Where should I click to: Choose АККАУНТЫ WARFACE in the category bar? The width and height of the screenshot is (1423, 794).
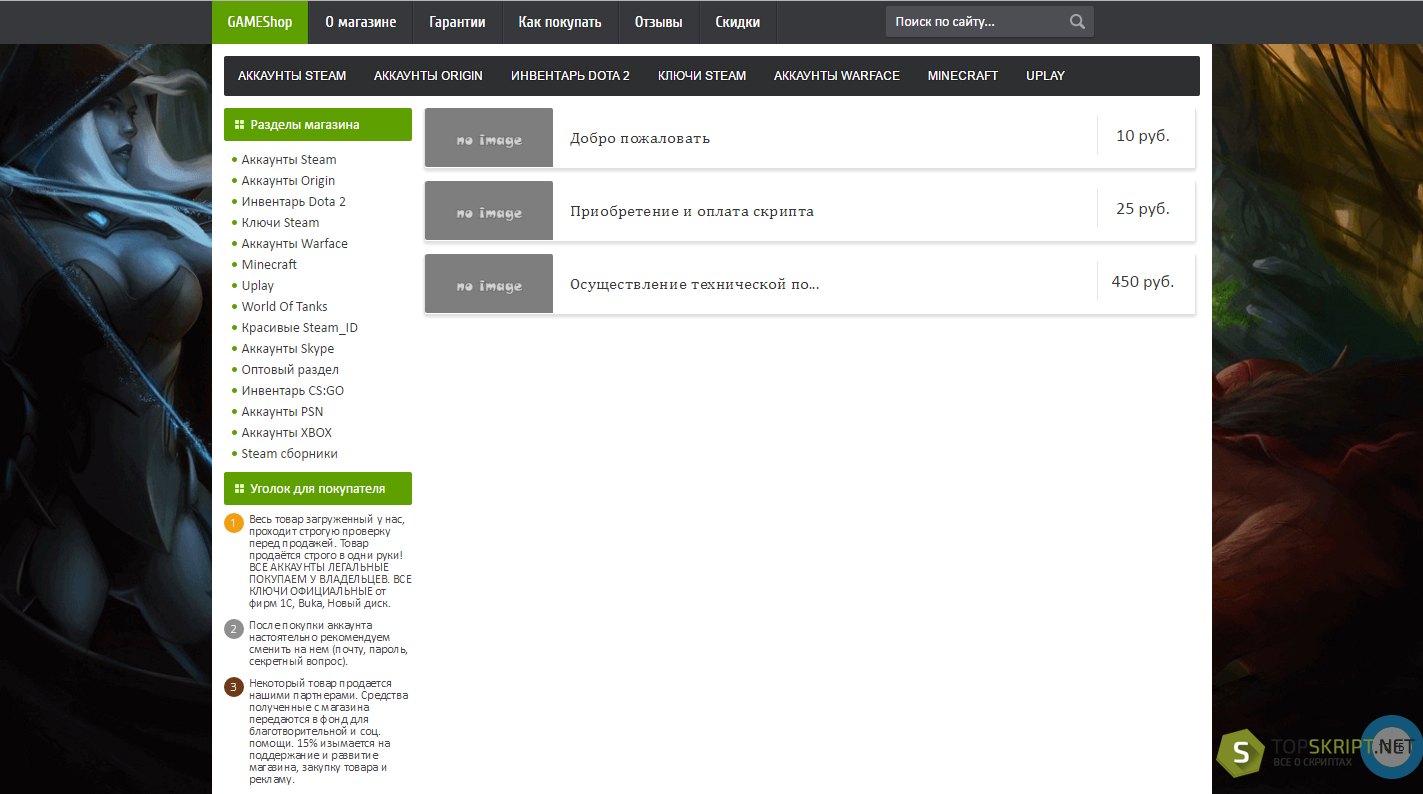[837, 76]
